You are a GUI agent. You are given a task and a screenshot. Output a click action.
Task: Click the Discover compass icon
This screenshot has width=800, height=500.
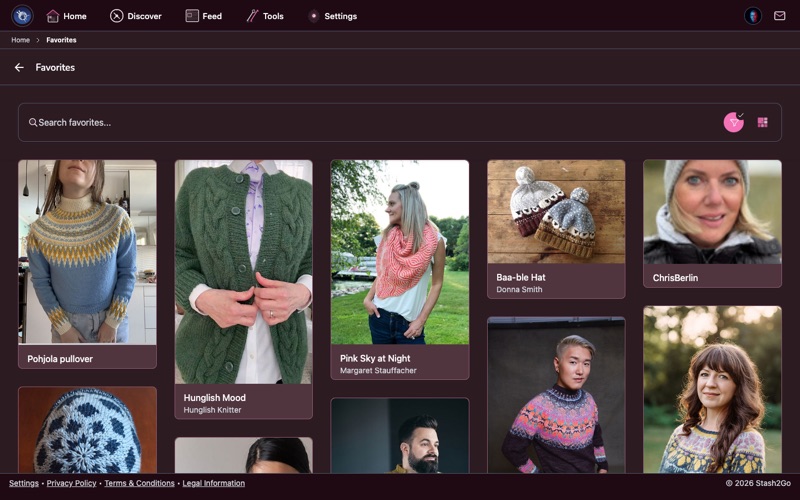coord(116,16)
